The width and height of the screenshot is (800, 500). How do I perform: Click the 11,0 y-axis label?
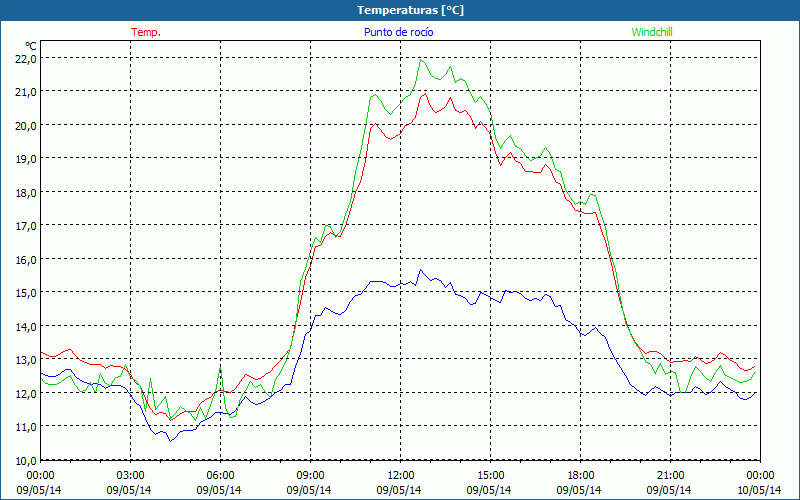26,427
